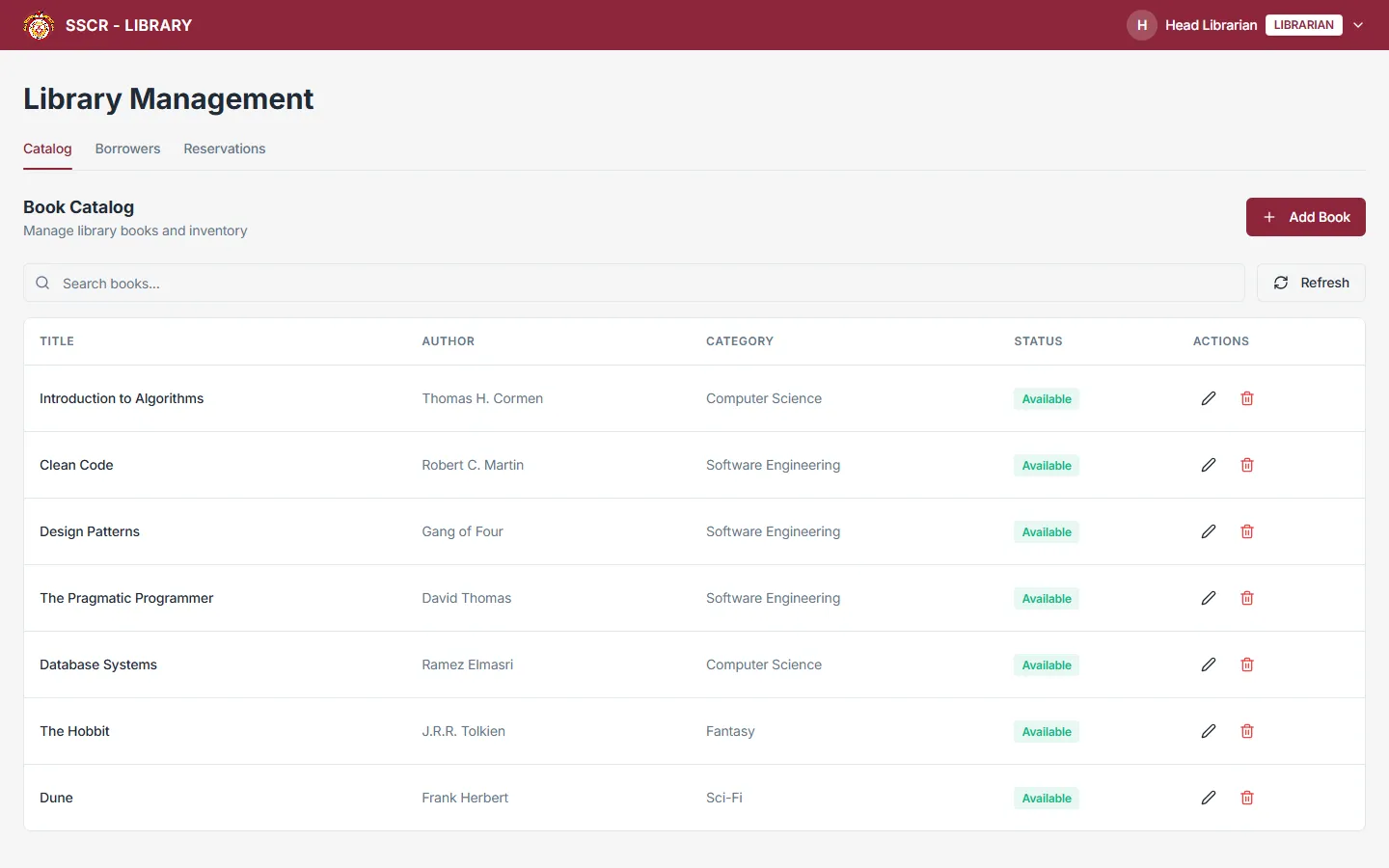Select the Introduction to Algorithms title
Viewport: 1389px width, 868px height.
(x=122, y=398)
